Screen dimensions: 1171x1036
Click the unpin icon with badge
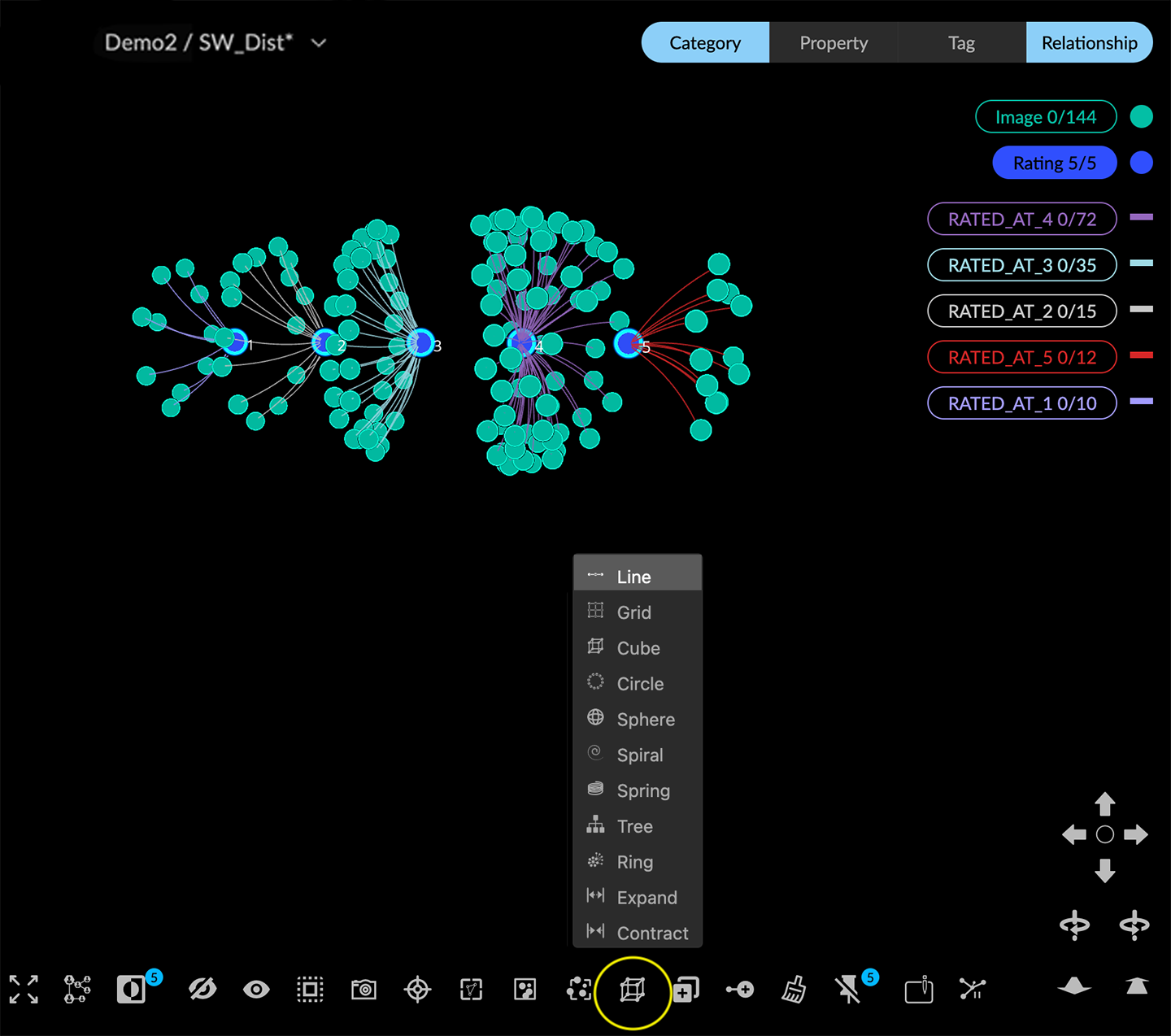(848, 989)
